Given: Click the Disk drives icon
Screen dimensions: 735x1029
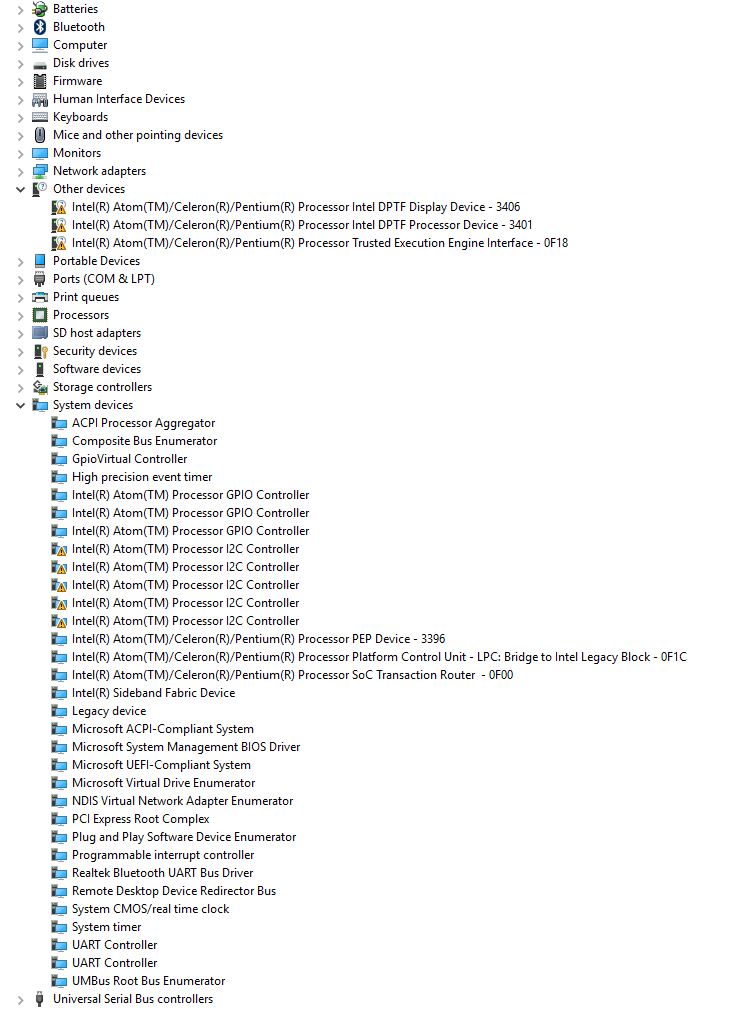Looking at the screenshot, I should (40, 64).
